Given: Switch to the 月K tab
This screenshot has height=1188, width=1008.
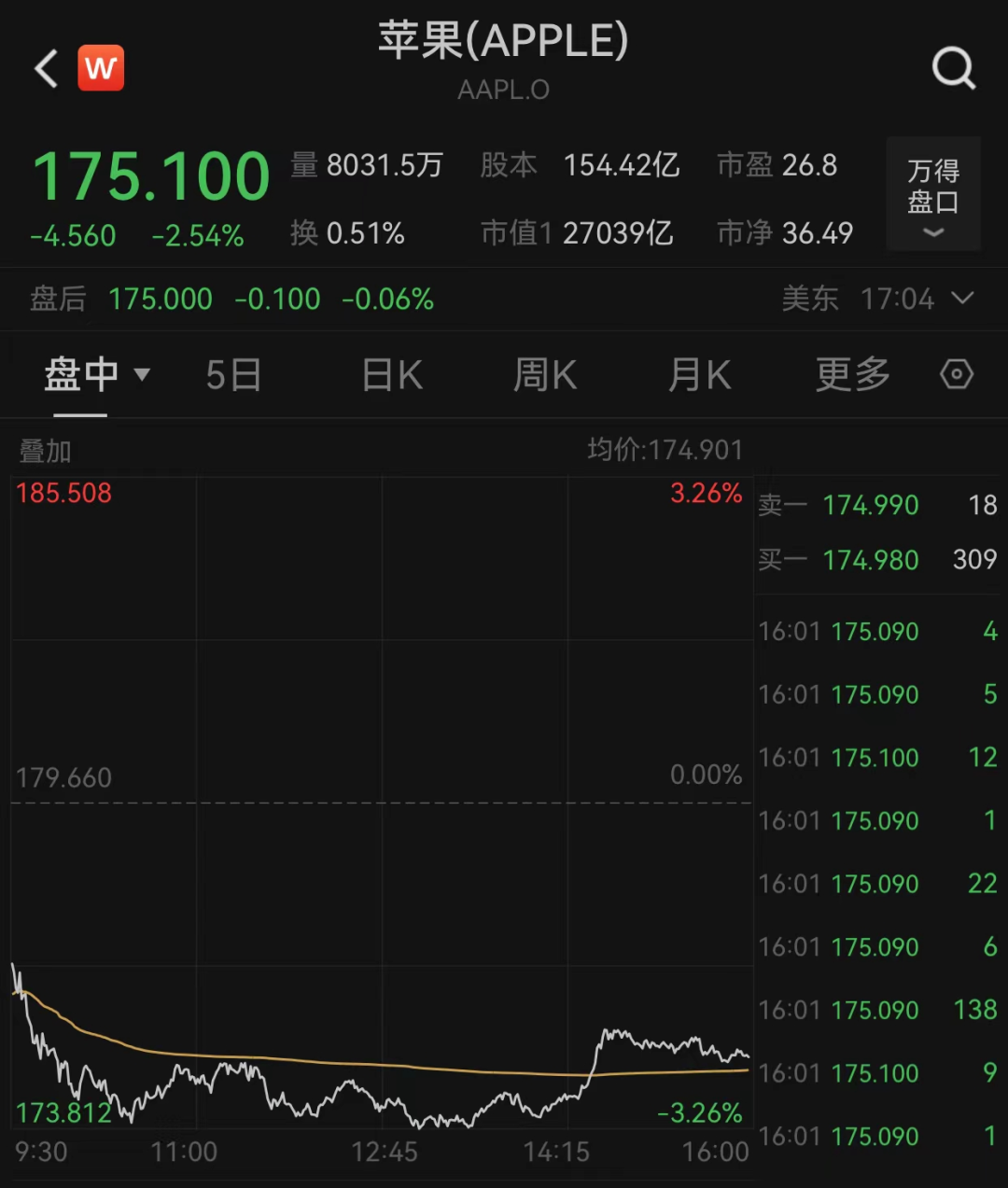Looking at the screenshot, I should pyautogui.click(x=699, y=375).
